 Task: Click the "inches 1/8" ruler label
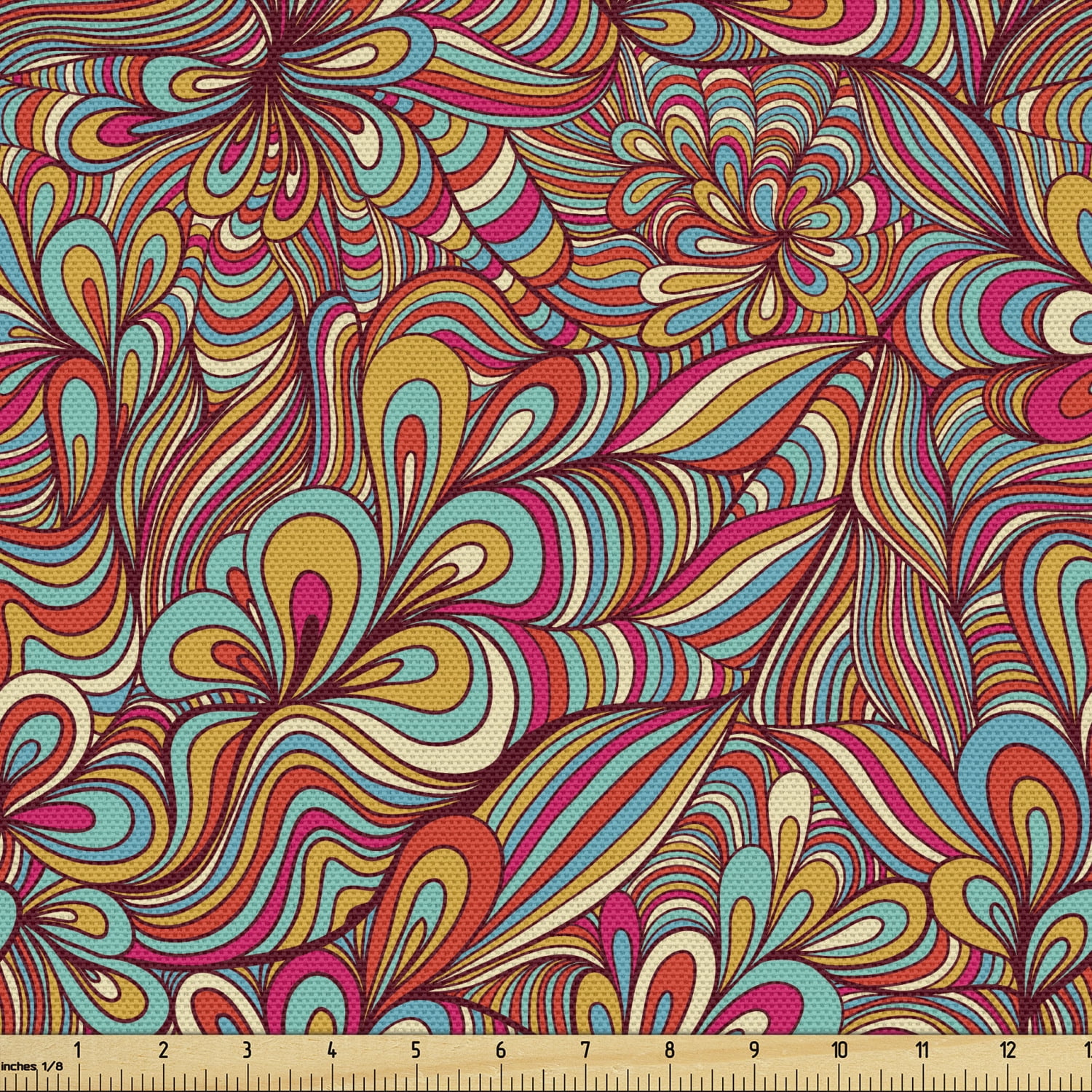tap(32, 1065)
